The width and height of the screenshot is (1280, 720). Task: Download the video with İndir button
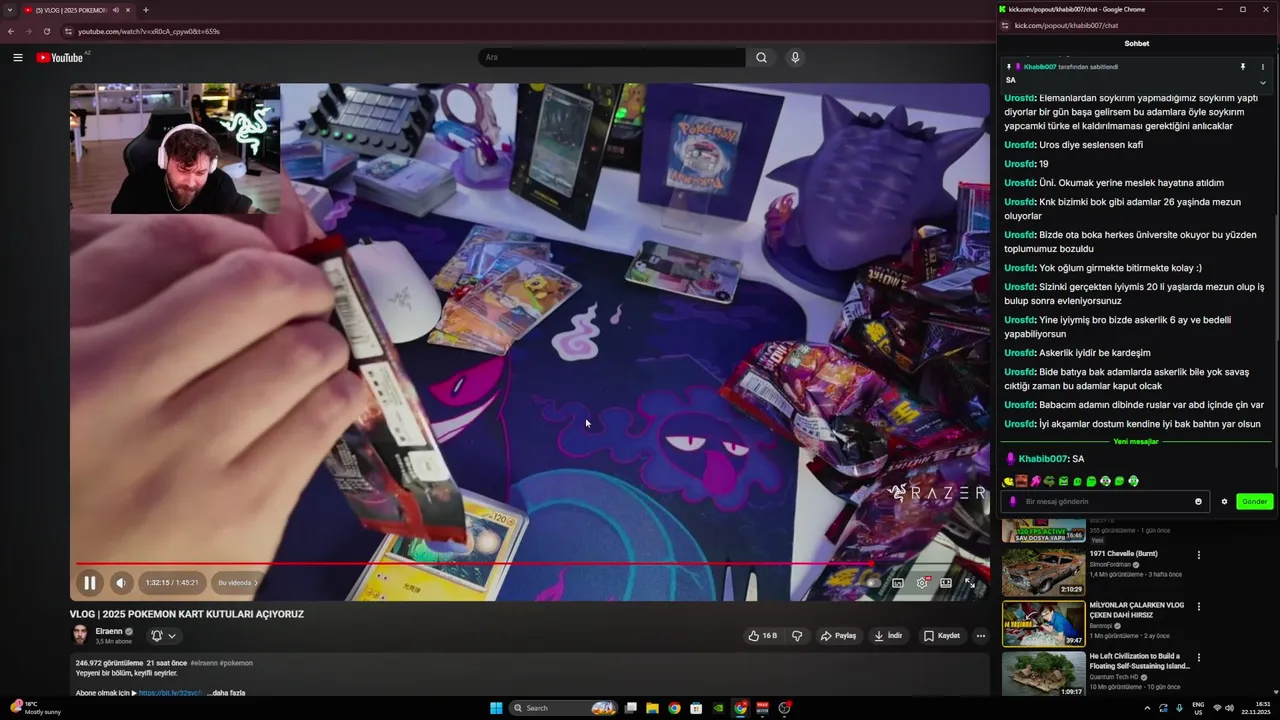[888, 635]
